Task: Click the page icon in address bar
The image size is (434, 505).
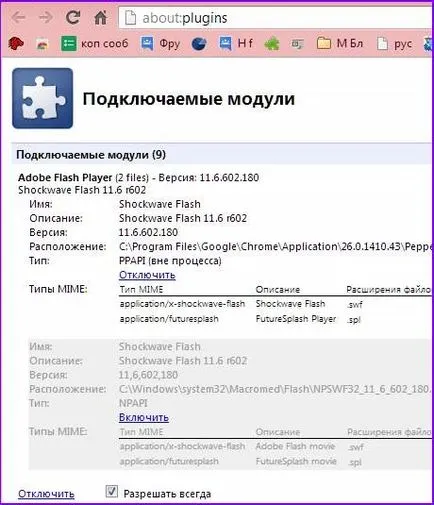Action: pos(130,18)
